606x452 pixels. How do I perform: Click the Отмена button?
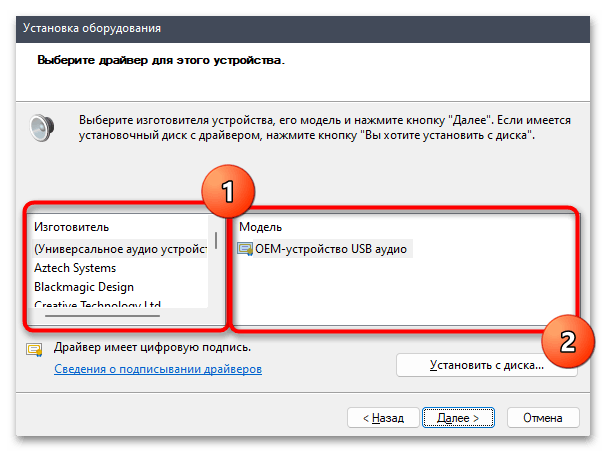[543, 418]
